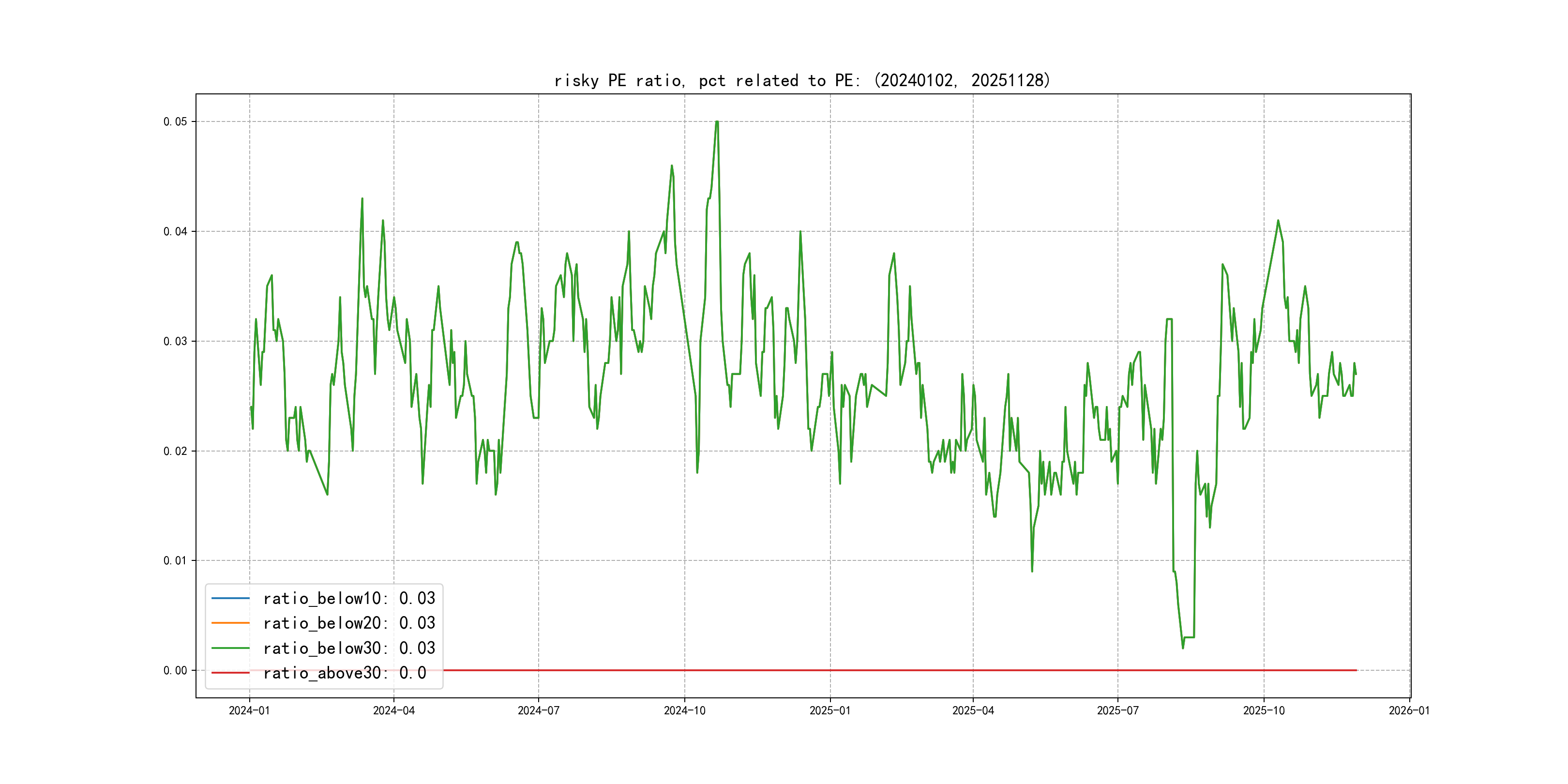
Task: Click the green ratio_below30 legend line
Action: click(230, 648)
